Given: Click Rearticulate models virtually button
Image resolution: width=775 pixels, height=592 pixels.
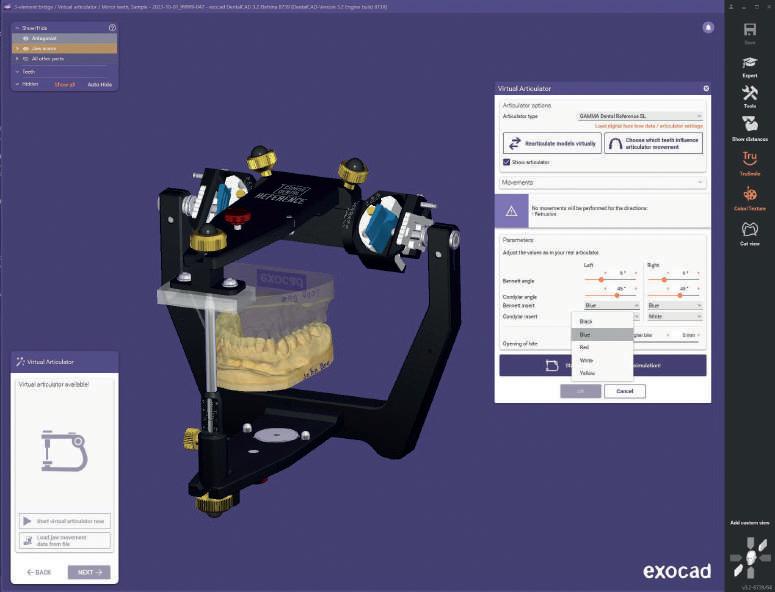Looking at the screenshot, I should click(552, 143).
